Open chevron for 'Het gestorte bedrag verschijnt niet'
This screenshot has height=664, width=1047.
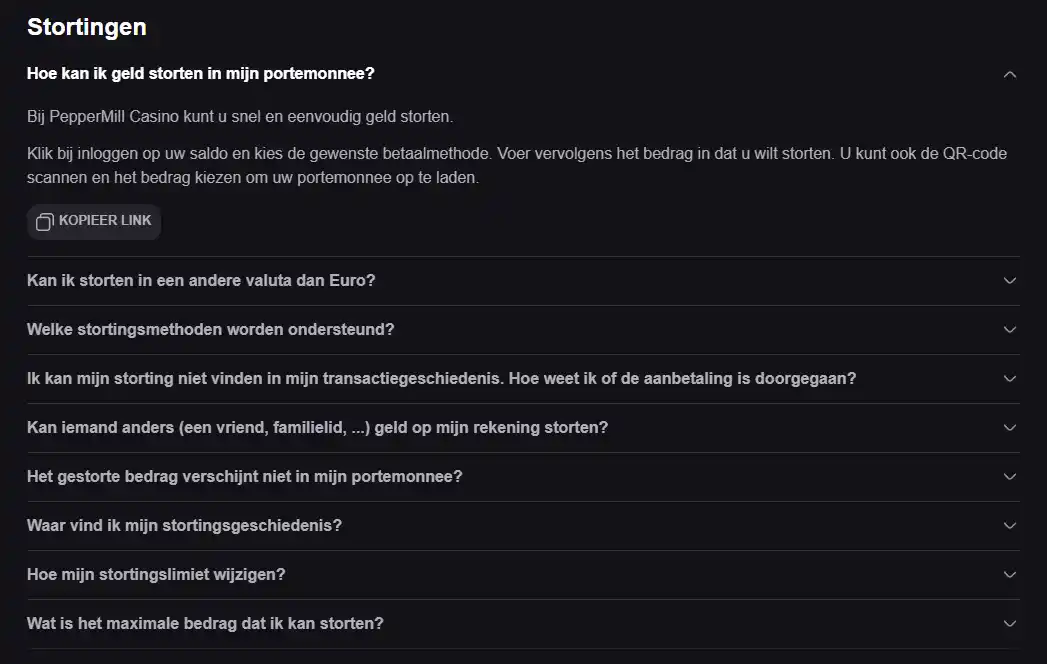pos(1010,476)
